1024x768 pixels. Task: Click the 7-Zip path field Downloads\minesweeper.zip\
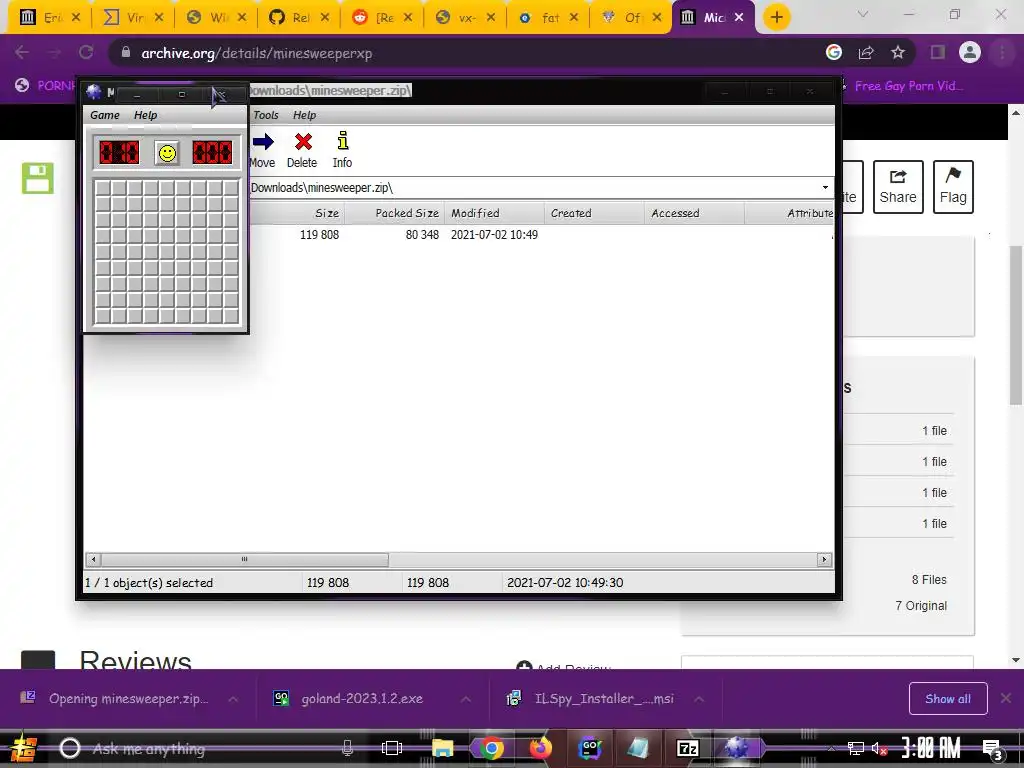(x=534, y=187)
